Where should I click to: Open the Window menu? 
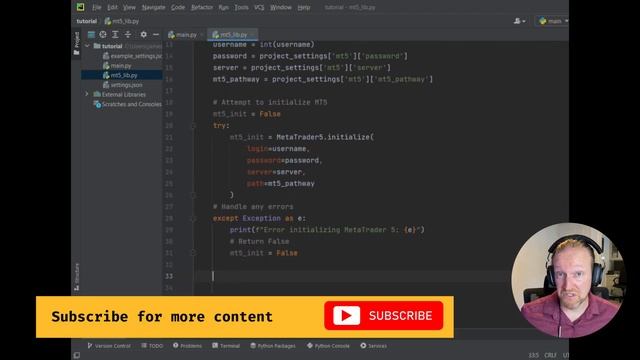point(281,7)
